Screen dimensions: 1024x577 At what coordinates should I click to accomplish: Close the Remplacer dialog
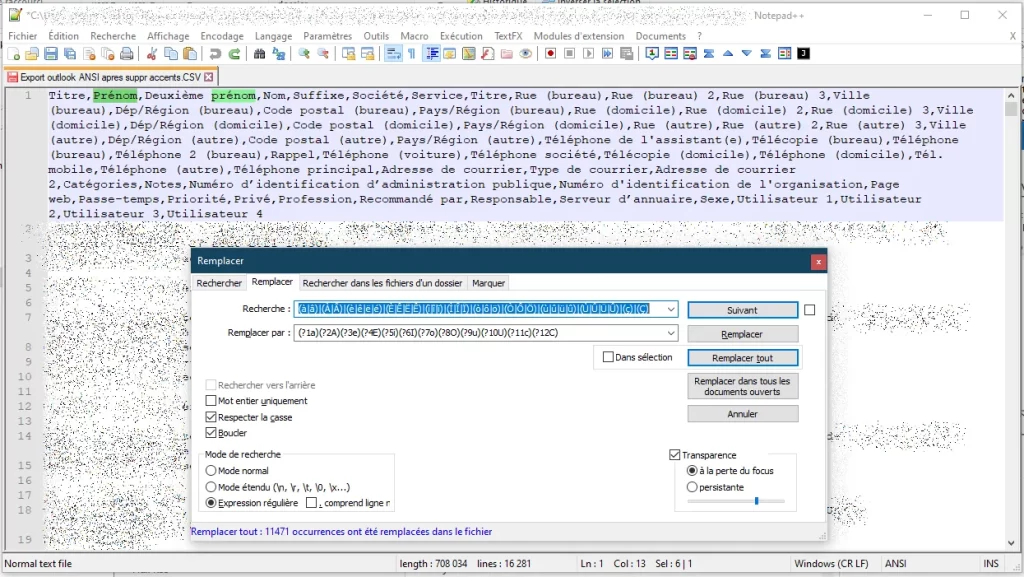pos(818,262)
